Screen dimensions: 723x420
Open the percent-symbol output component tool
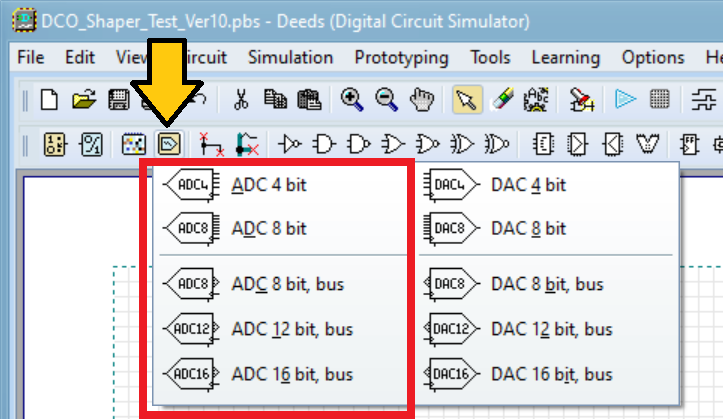pos(91,144)
